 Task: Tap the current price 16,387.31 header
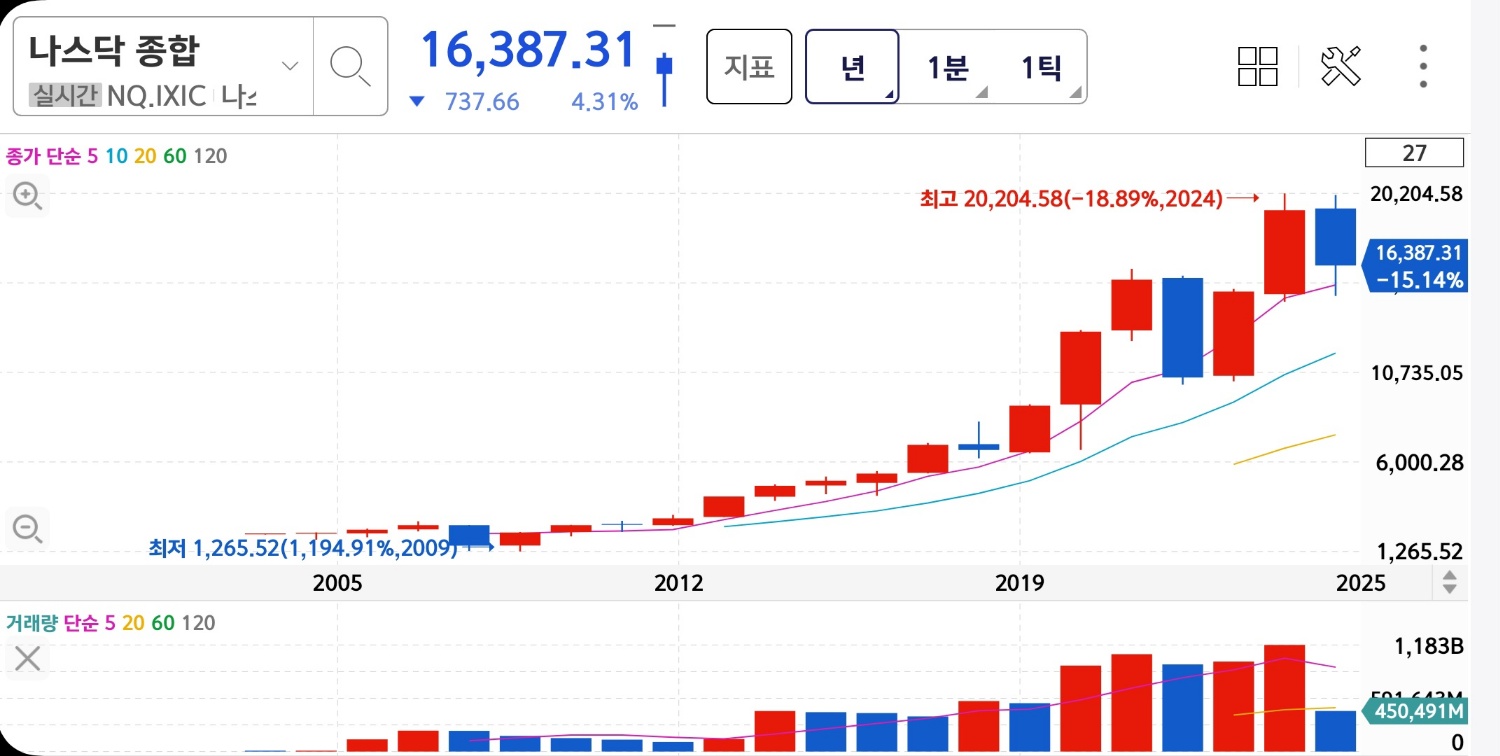pyautogui.click(x=527, y=50)
